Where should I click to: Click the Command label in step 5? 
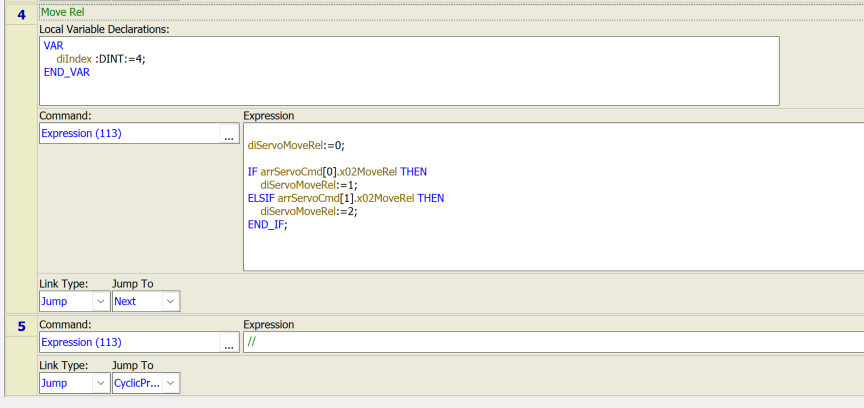point(65,325)
